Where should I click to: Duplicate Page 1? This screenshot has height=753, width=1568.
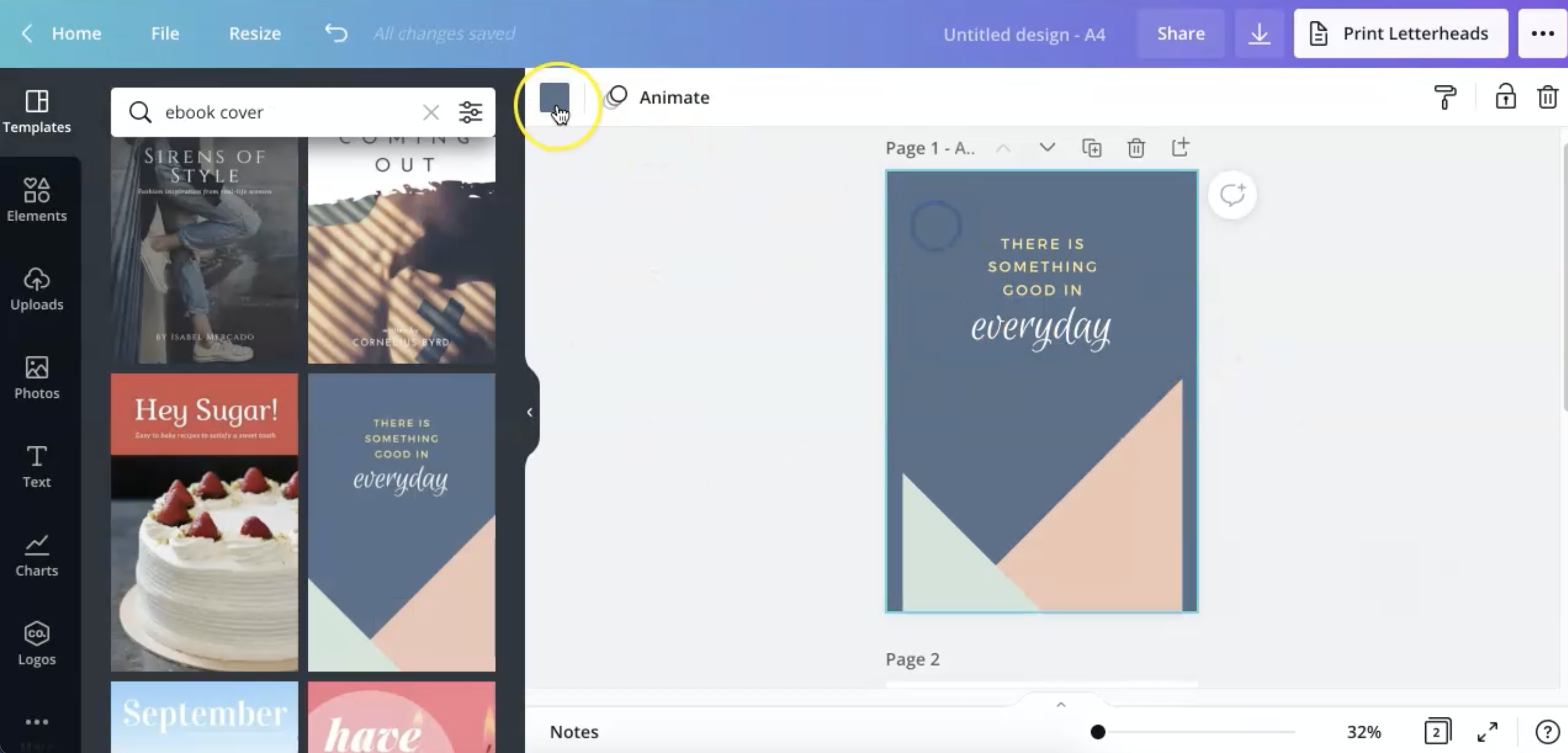(x=1091, y=148)
